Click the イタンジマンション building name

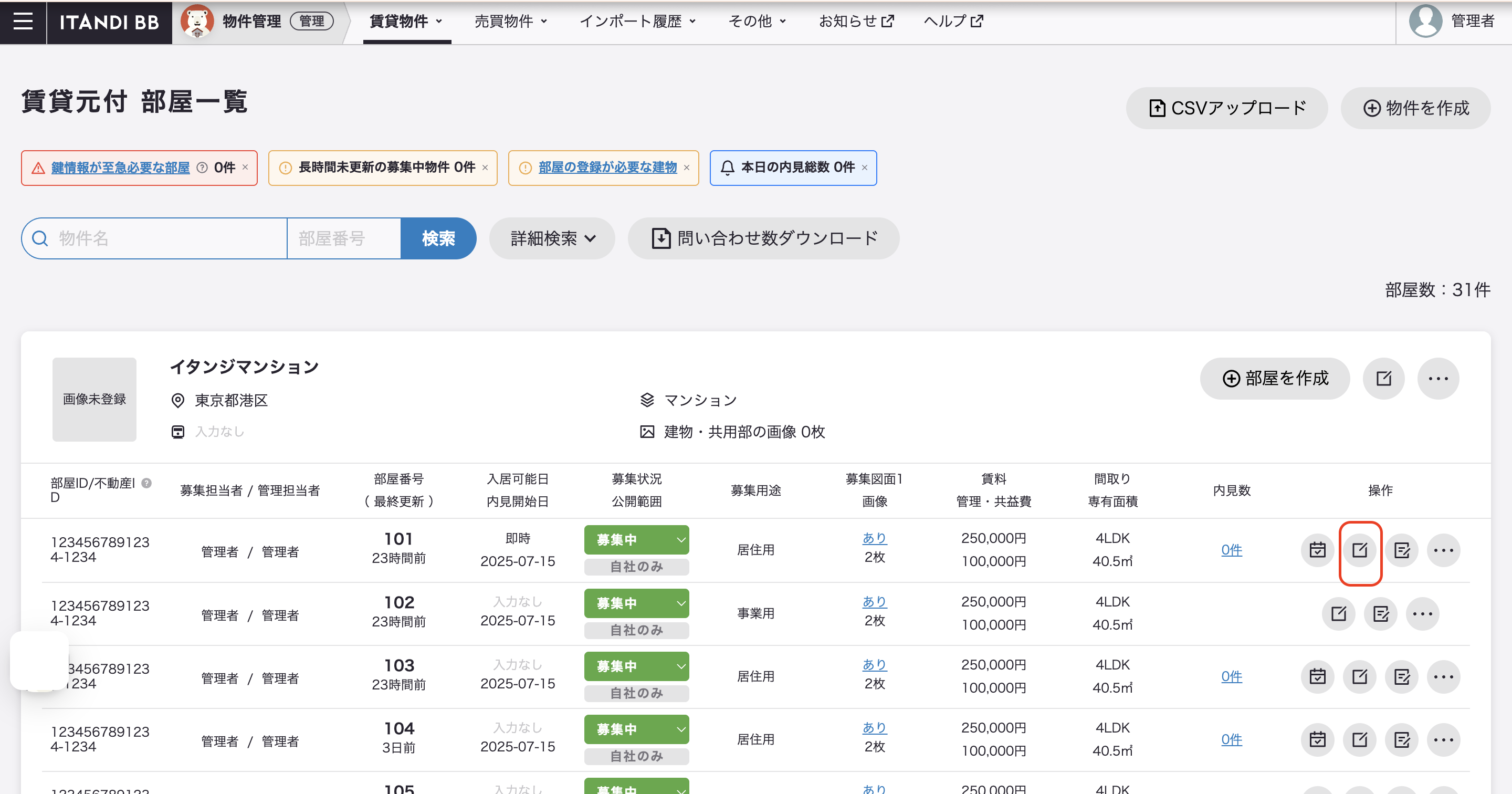coord(244,367)
